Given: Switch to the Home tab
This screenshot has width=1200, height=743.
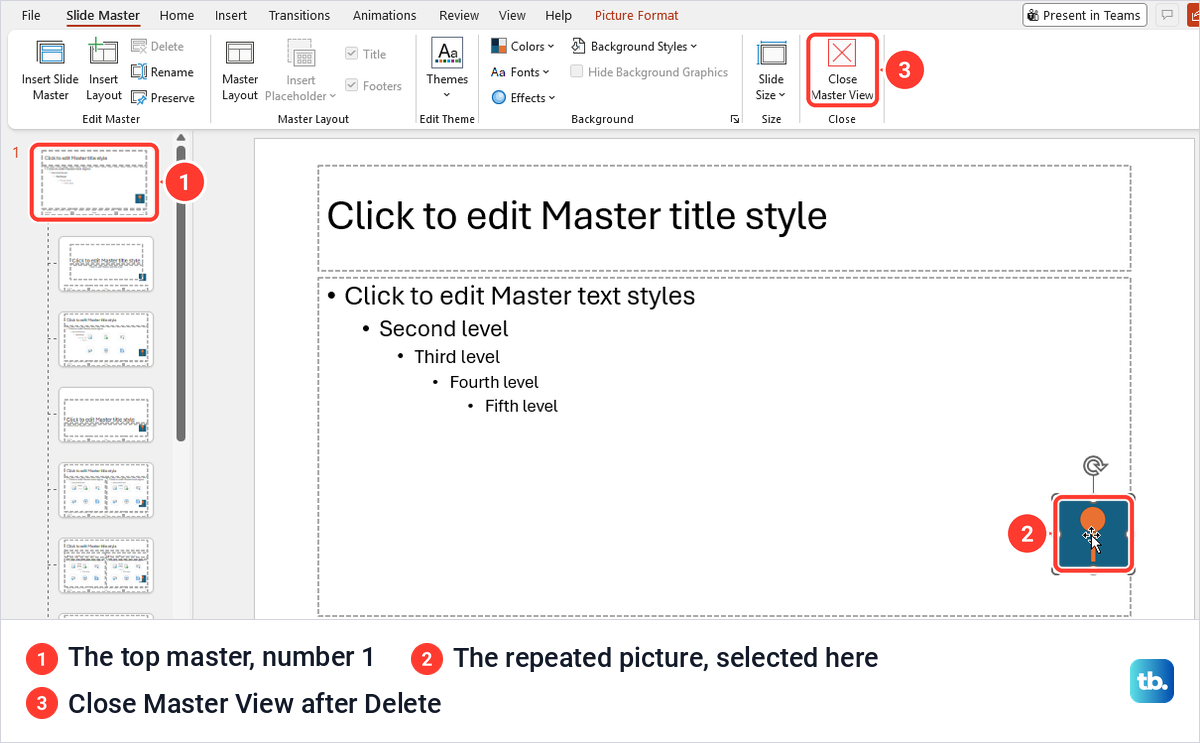Looking at the screenshot, I should coord(177,15).
